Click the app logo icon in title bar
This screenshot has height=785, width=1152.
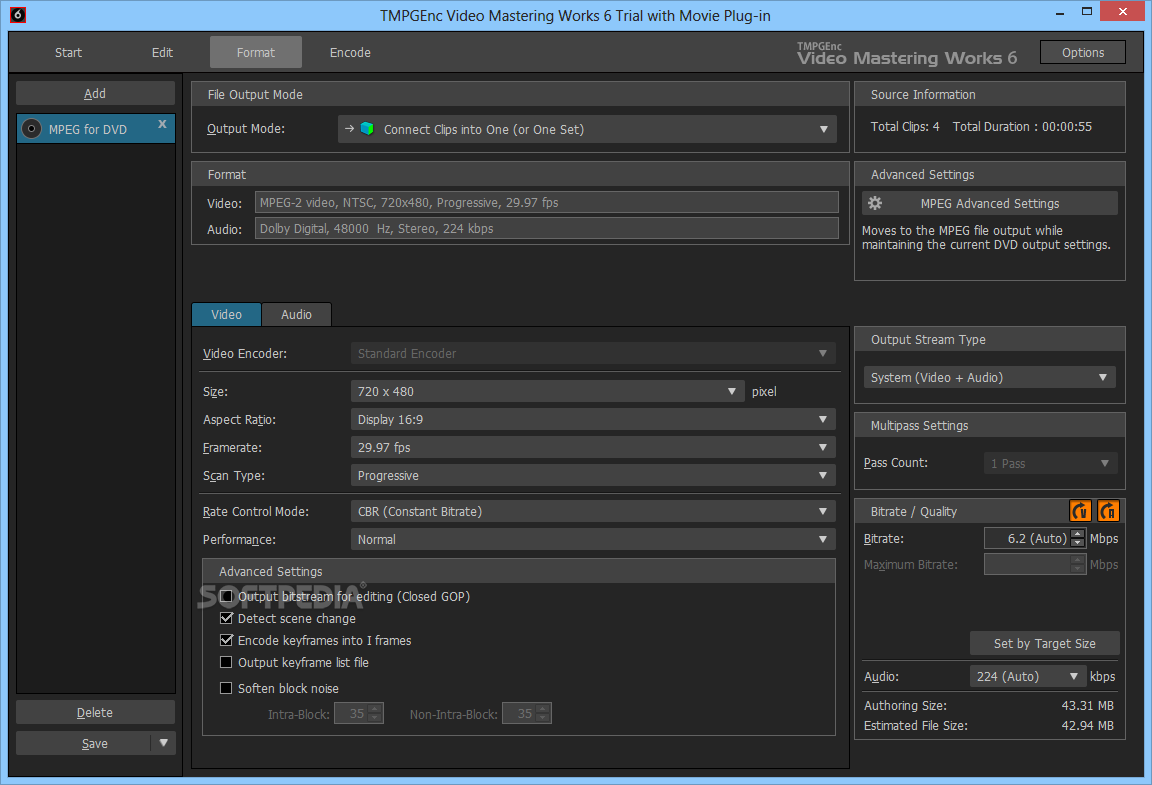tap(18, 14)
